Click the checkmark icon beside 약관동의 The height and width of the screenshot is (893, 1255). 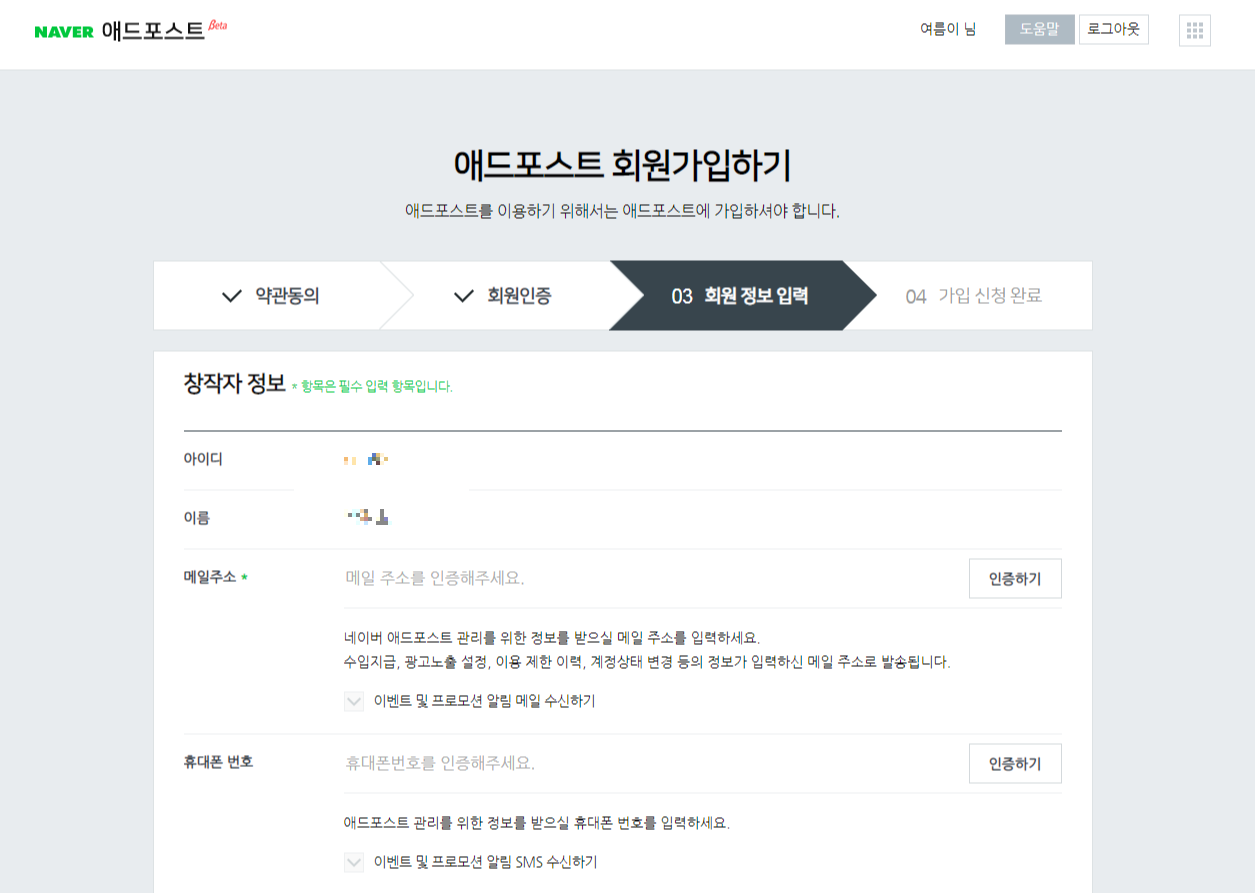232,296
